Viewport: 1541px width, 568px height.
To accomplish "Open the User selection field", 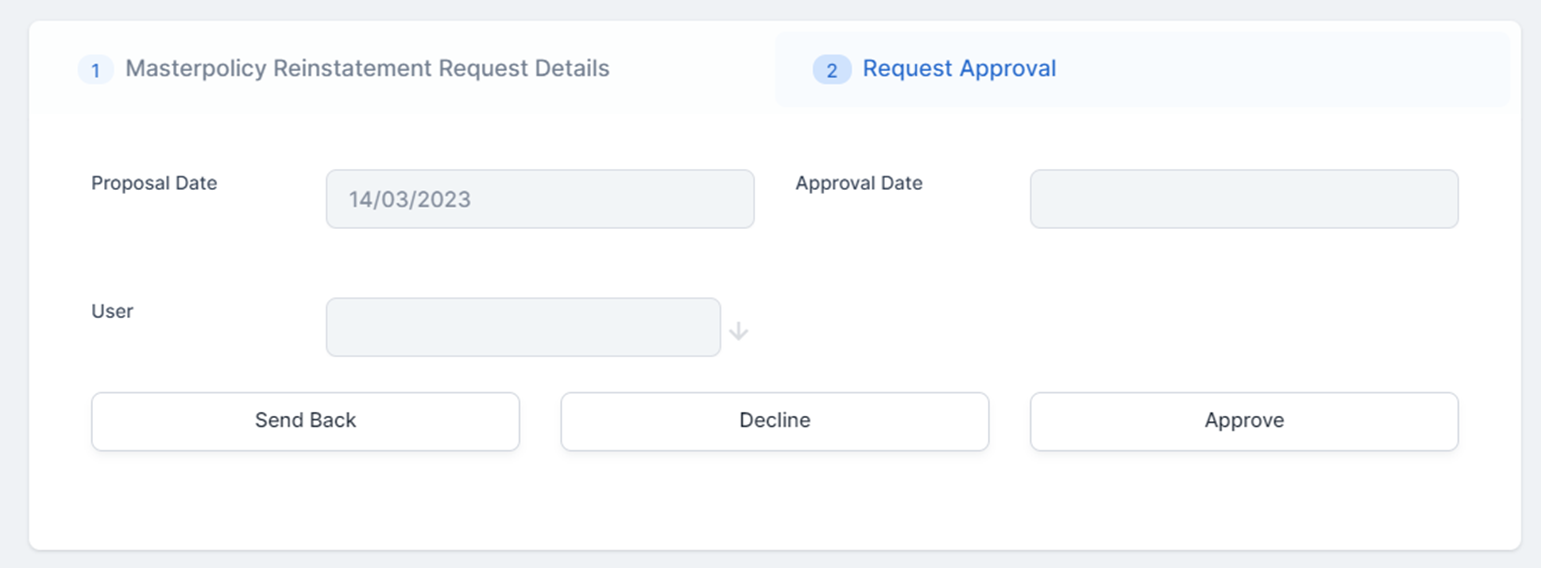I will click(x=522, y=327).
